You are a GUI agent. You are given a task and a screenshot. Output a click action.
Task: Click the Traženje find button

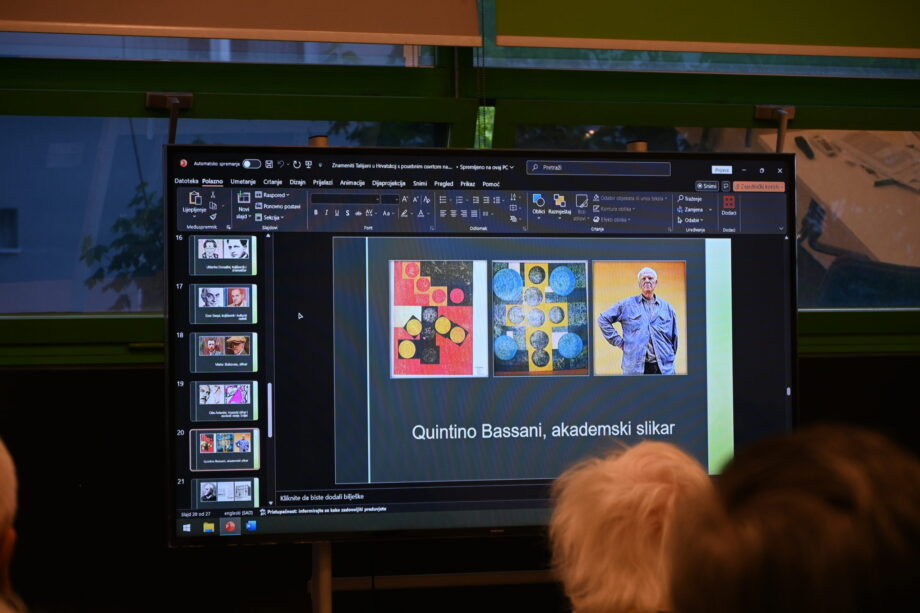[x=689, y=199]
